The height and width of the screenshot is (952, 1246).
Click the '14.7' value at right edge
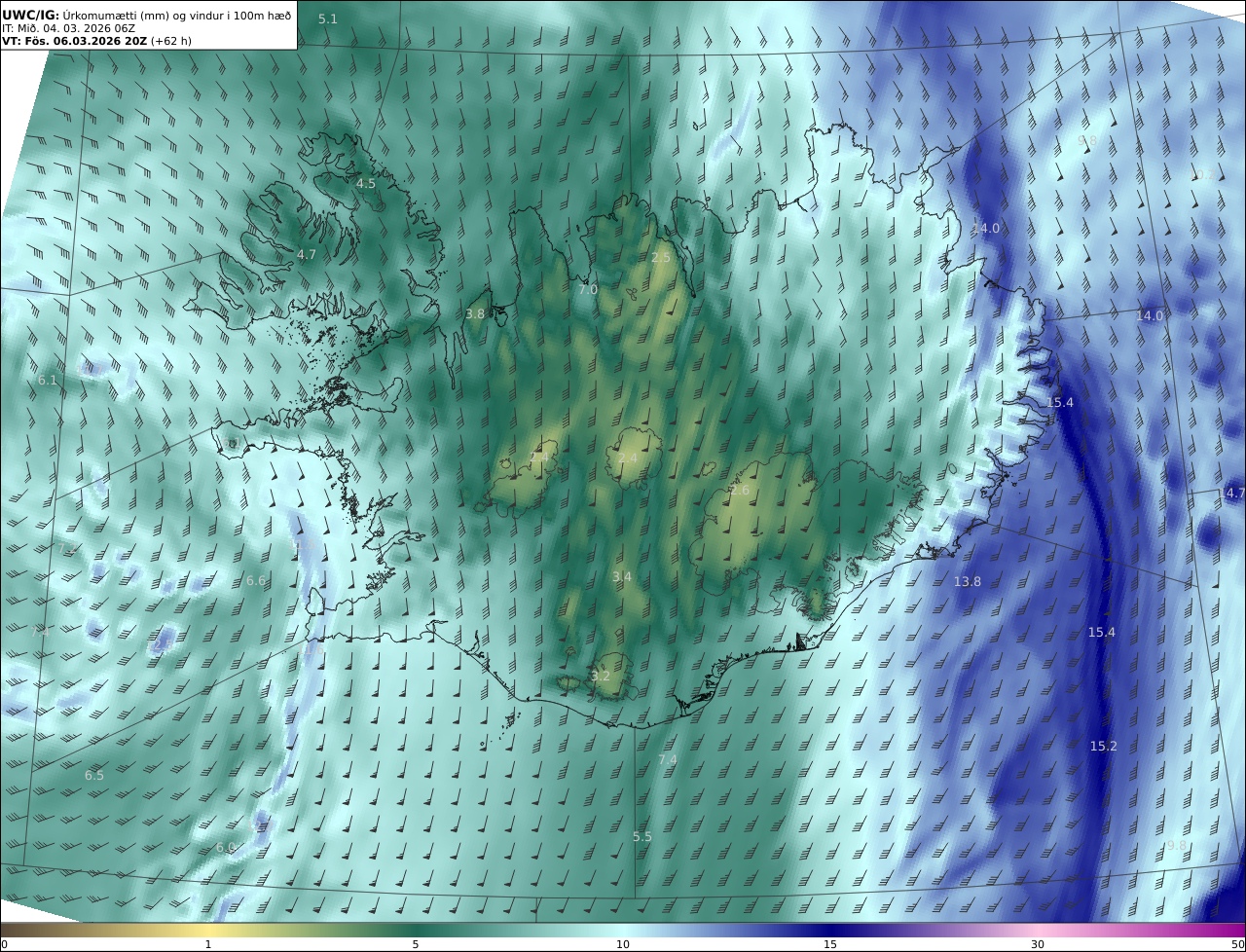1232,494
